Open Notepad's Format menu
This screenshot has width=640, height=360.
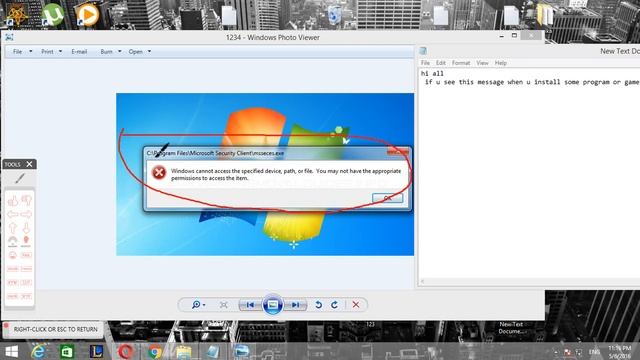[461, 63]
